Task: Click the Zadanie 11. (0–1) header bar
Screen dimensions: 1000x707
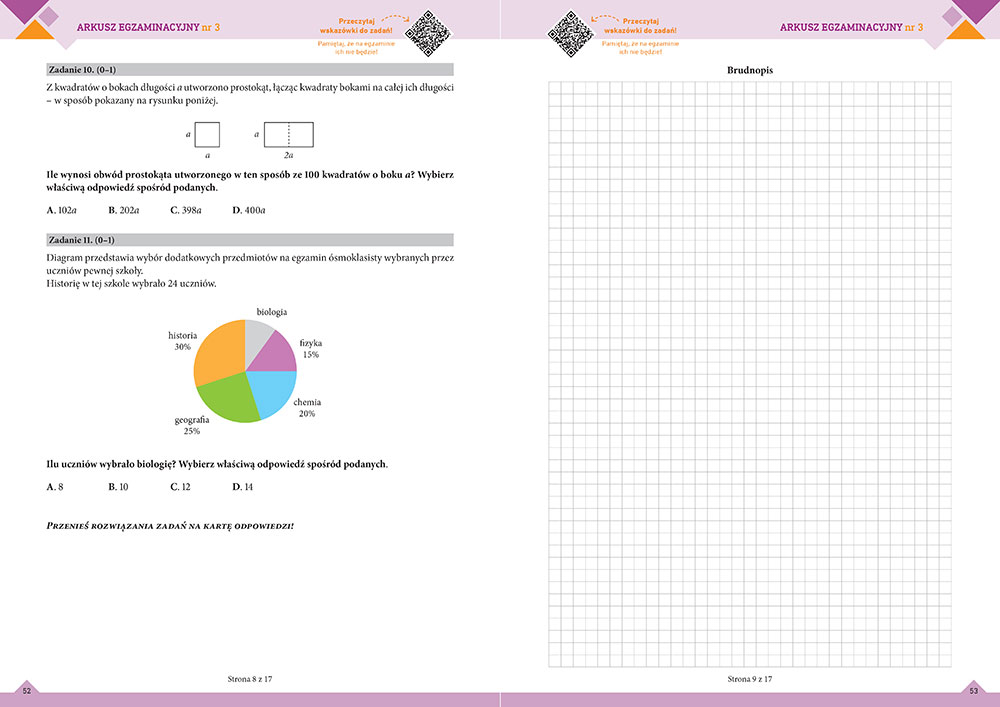Action: (x=250, y=240)
